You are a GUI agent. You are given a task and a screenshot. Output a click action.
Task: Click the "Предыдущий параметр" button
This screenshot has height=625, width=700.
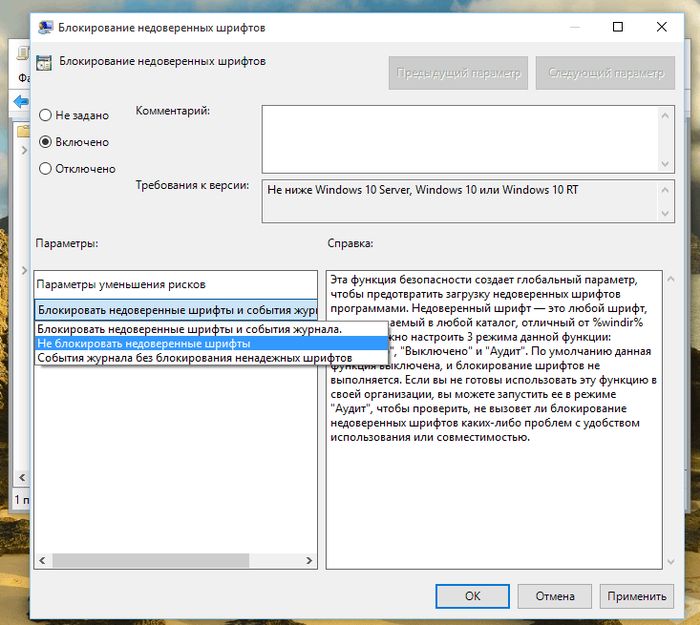[458, 73]
